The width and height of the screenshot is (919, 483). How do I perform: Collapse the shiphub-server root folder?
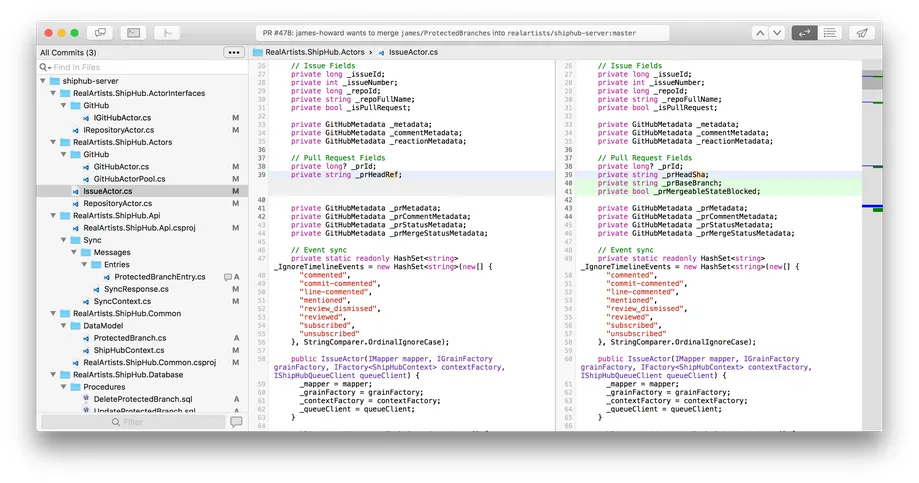pyautogui.click(x=43, y=81)
